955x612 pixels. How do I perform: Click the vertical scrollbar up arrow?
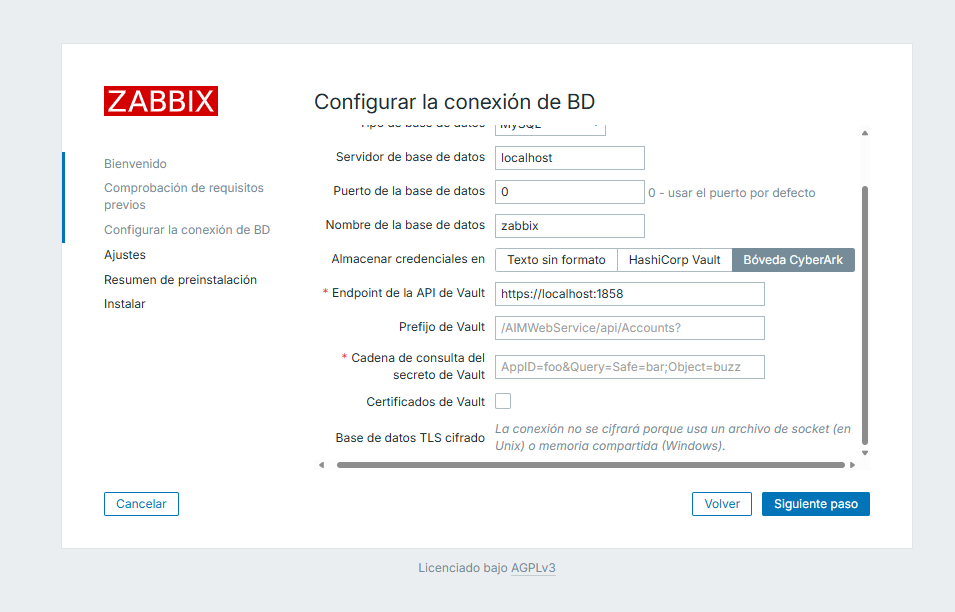pos(865,133)
